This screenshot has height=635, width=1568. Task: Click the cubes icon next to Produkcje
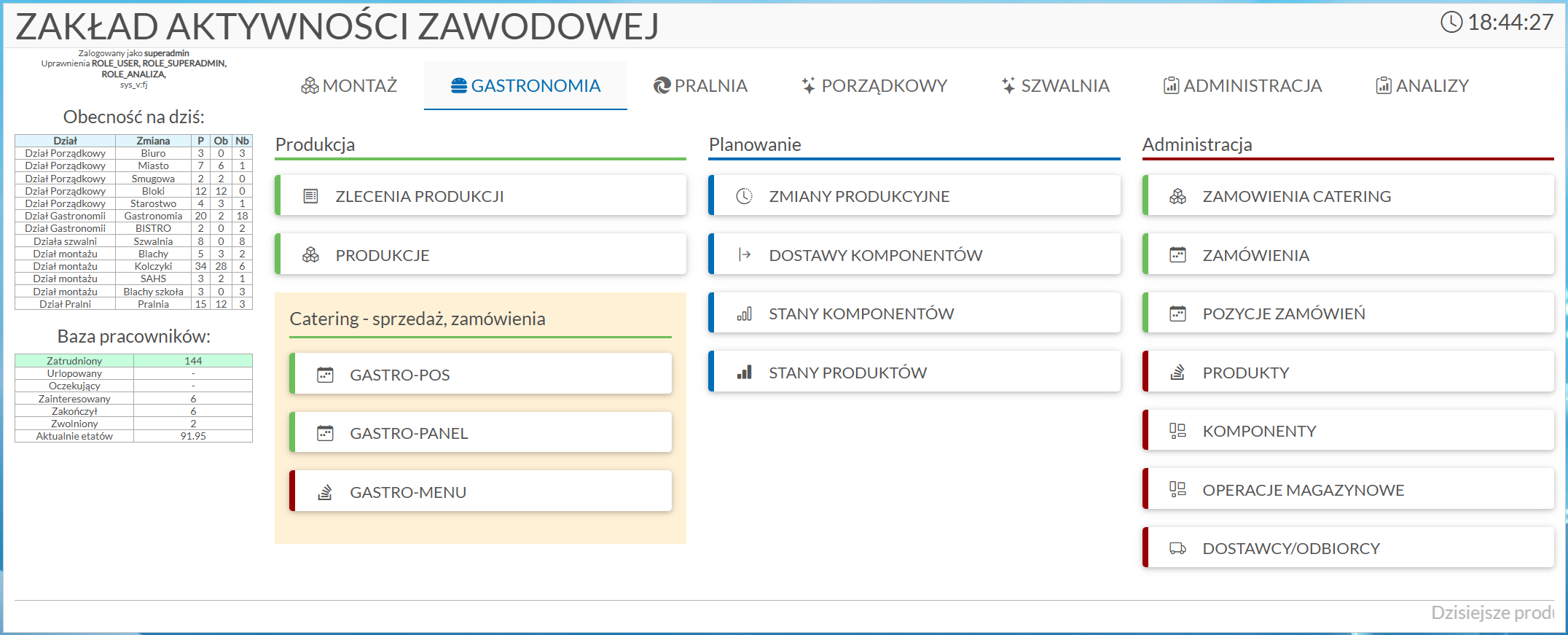point(310,255)
